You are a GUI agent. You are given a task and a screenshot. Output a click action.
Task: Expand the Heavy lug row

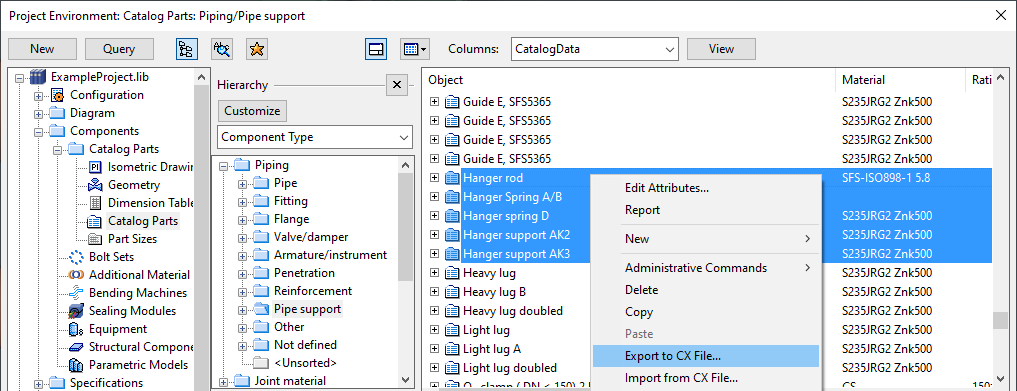[435, 273]
